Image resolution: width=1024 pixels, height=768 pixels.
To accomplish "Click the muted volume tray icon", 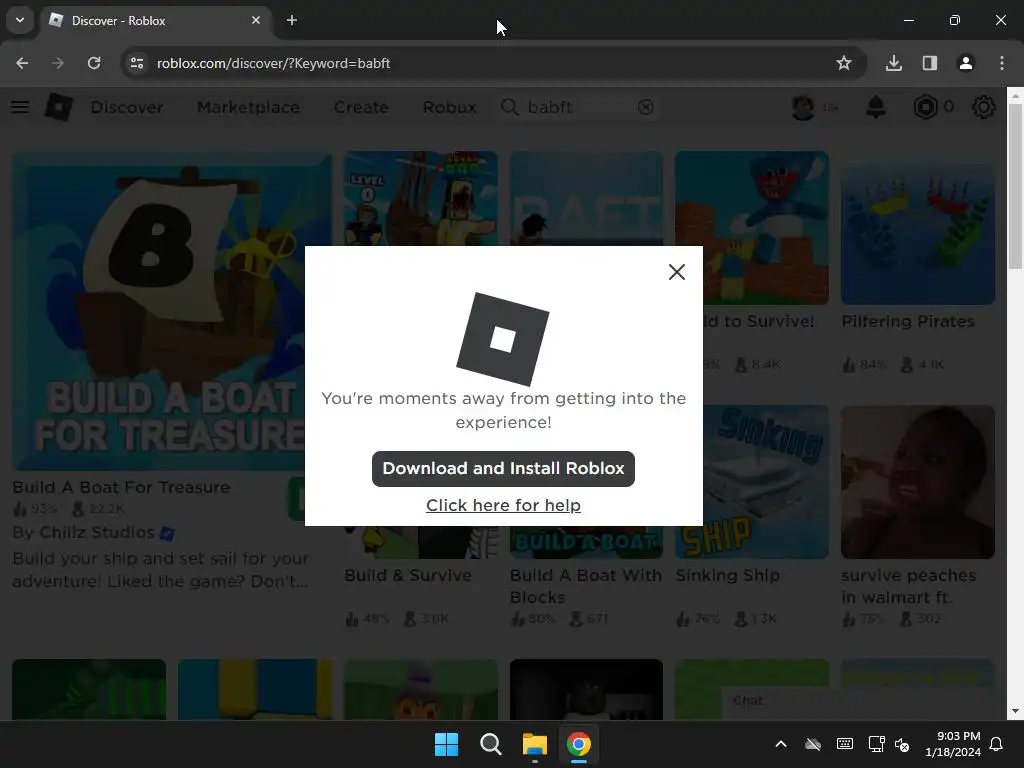I will pos(902,744).
